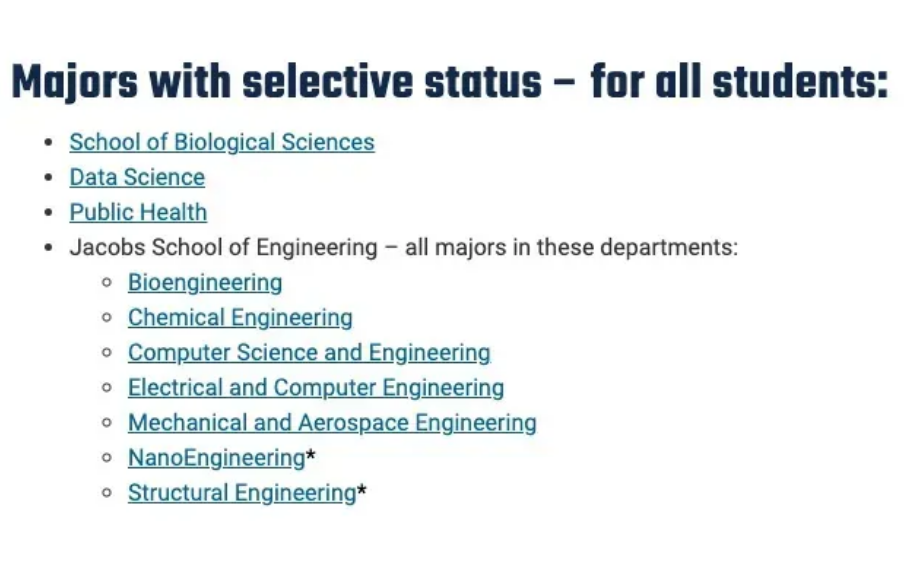Click the bullet beside Jacobs School of Engineering
907x566 pixels.
point(49,248)
